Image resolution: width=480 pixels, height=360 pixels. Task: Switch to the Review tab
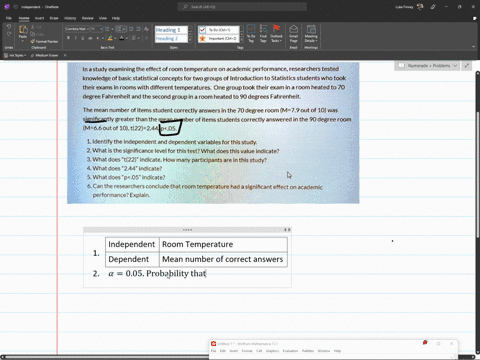point(88,18)
